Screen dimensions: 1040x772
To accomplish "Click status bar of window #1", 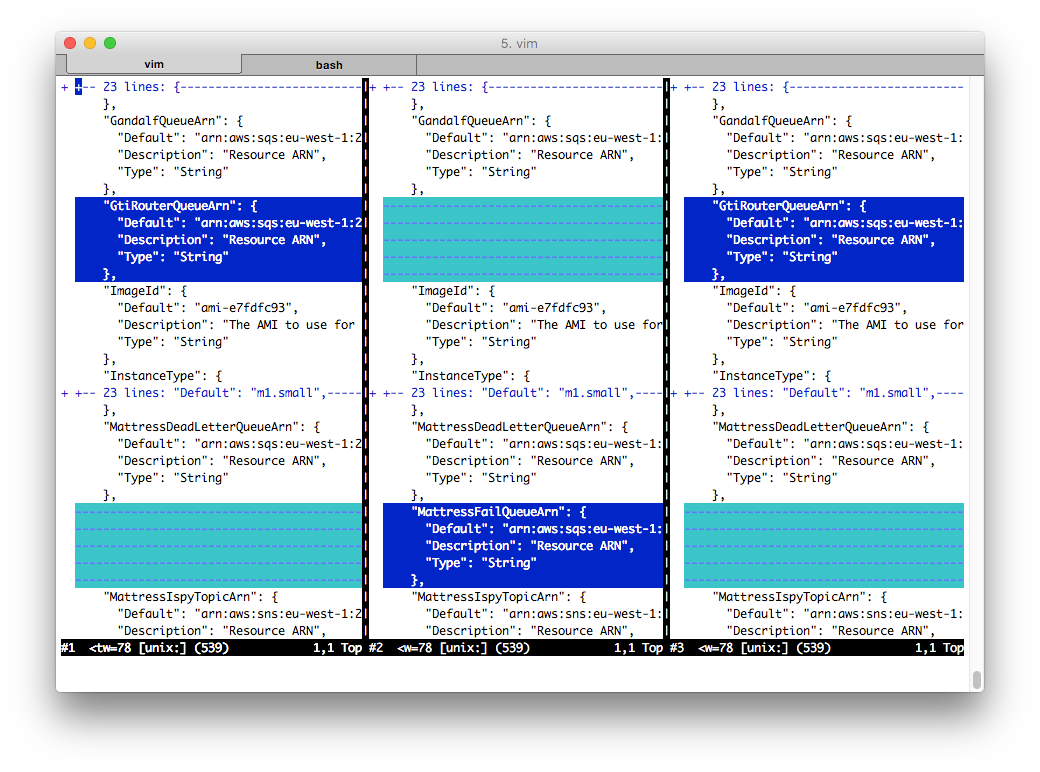I will [212, 648].
